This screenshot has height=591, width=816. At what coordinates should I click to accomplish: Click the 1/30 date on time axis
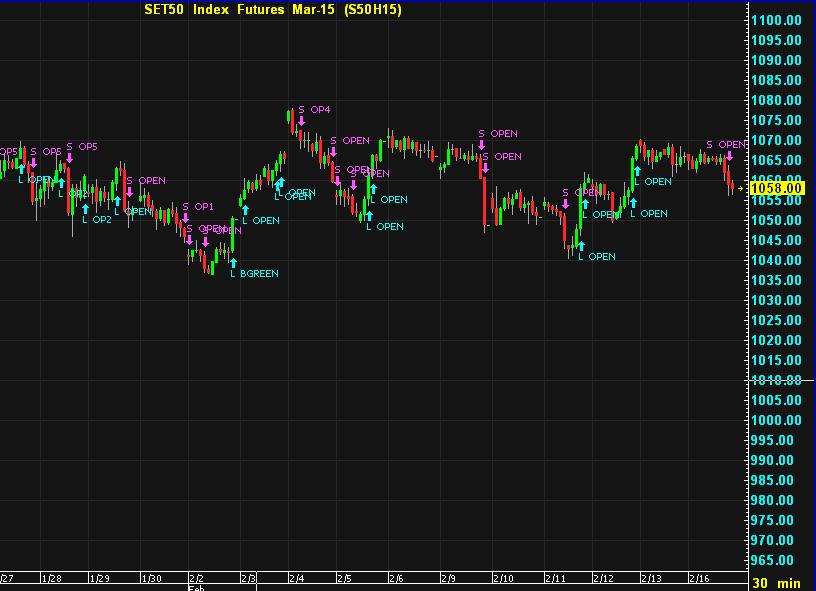pos(152,578)
